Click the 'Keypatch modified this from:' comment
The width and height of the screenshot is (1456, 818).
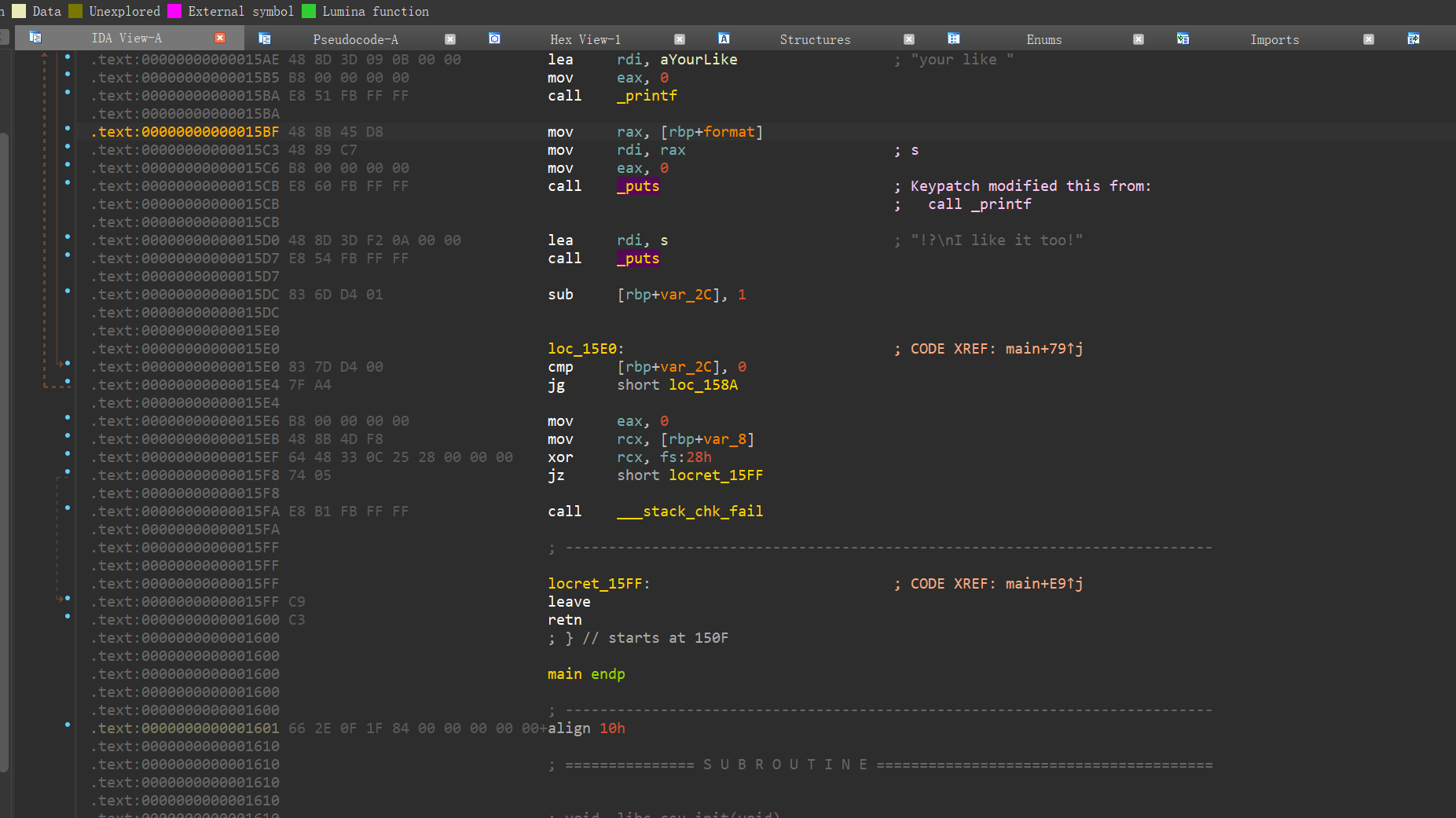1031,186
